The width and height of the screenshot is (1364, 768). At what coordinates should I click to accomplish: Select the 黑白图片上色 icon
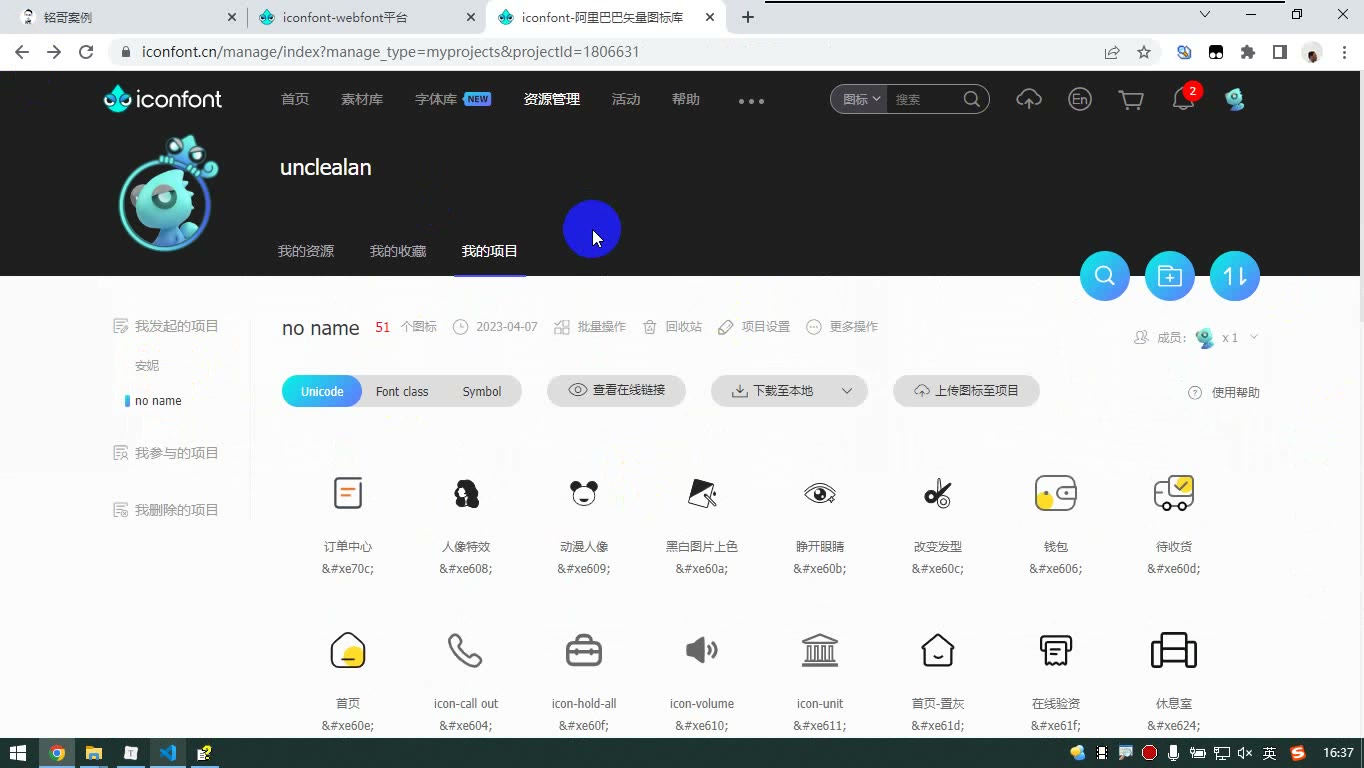click(702, 493)
